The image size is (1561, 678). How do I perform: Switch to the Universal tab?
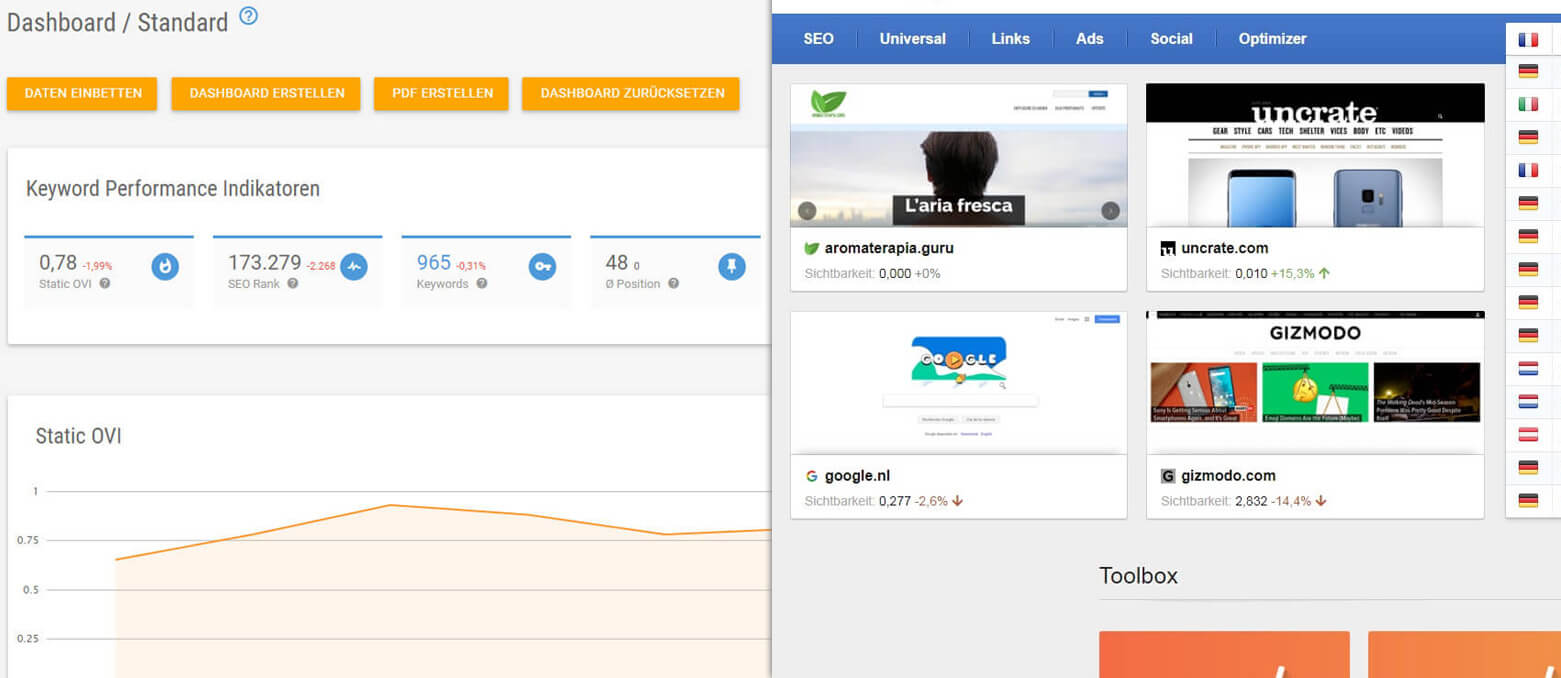912,39
